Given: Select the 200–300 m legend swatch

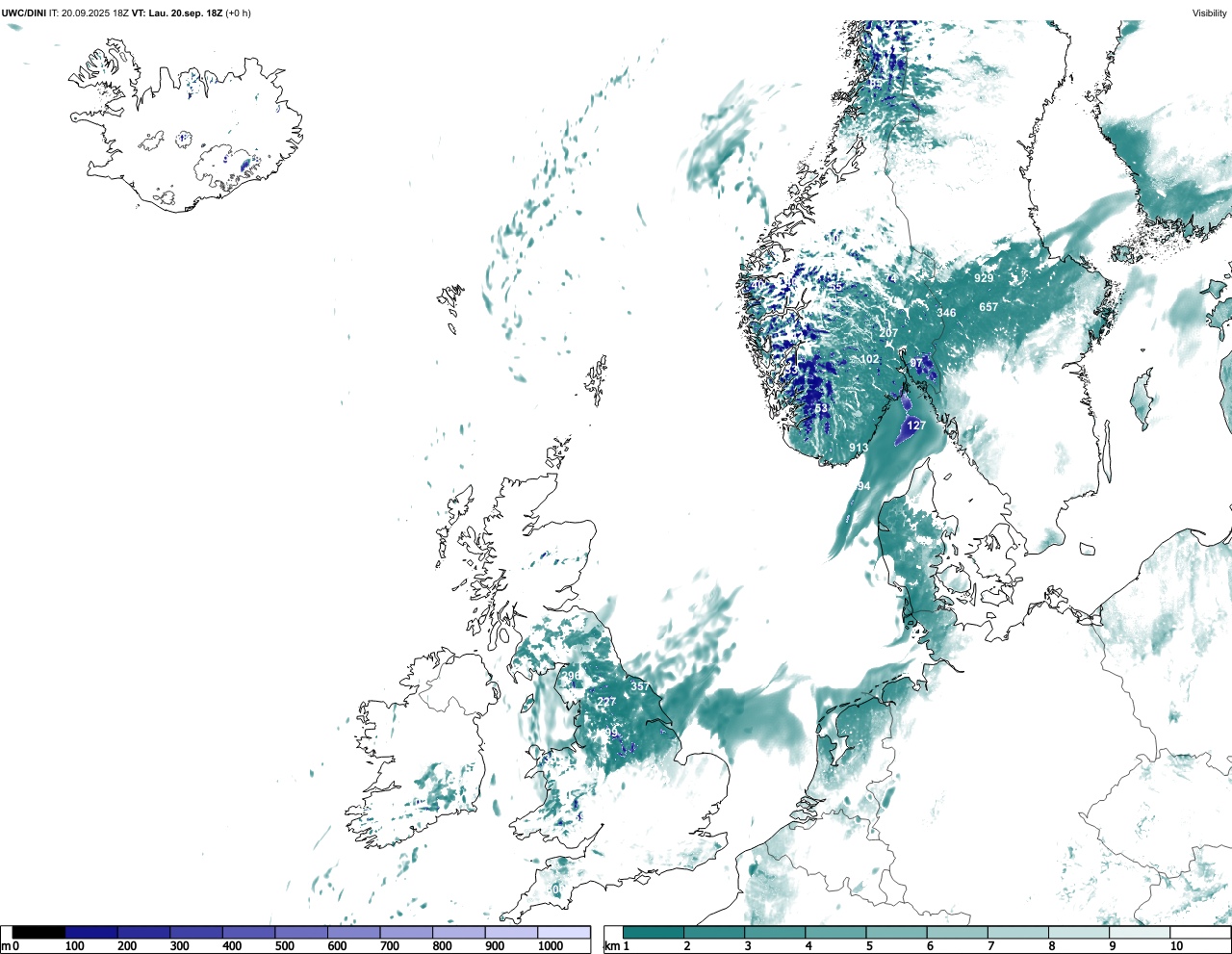Looking at the screenshot, I should 143,933.
